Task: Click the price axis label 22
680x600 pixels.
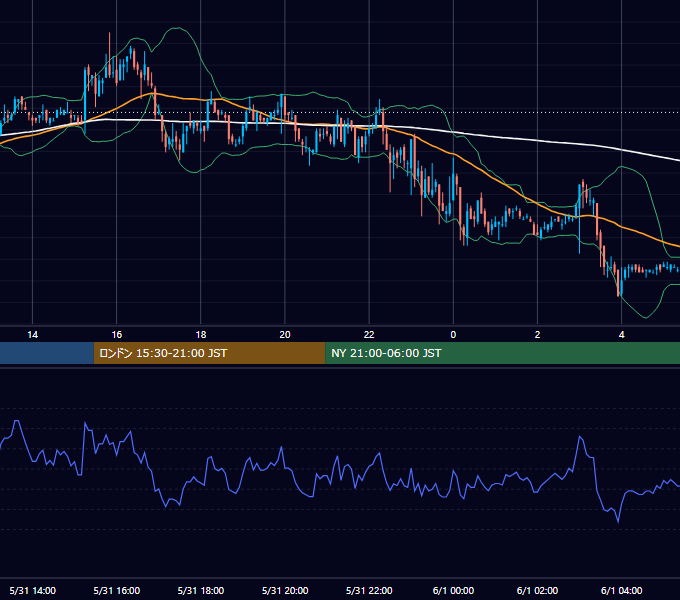Action: coord(369,335)
